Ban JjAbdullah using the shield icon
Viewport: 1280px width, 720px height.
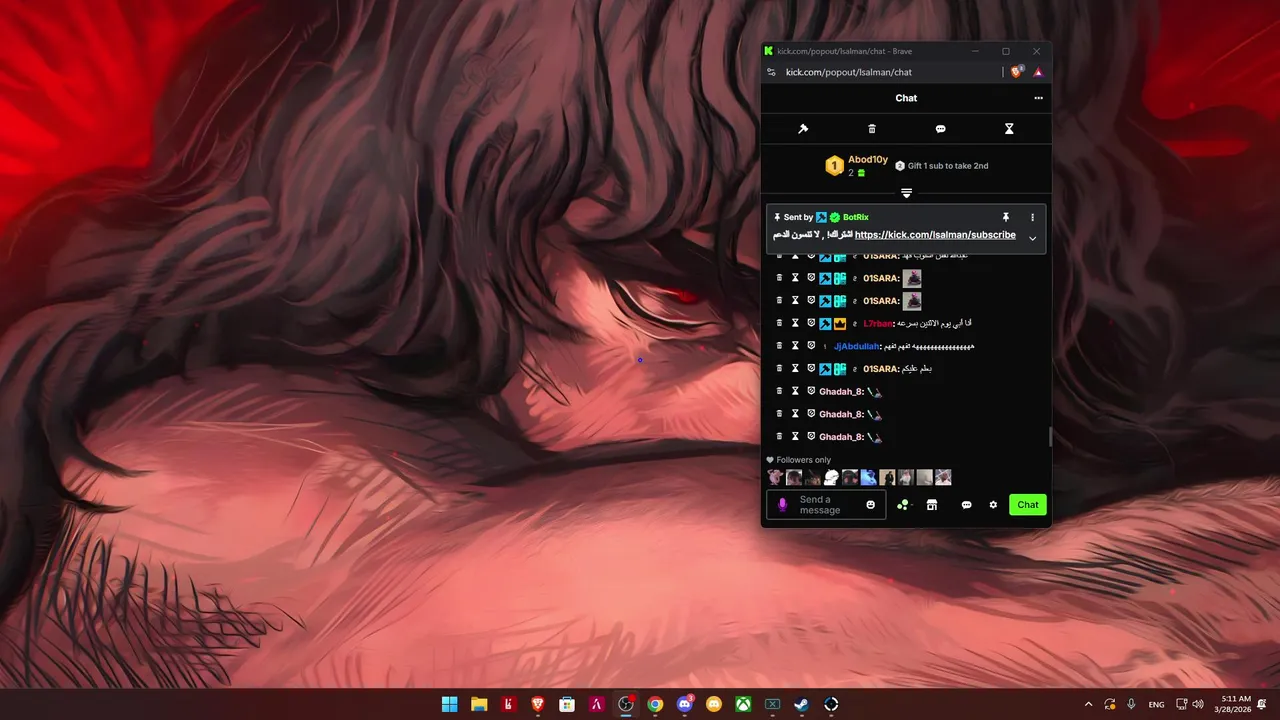[x=811, y=346]
